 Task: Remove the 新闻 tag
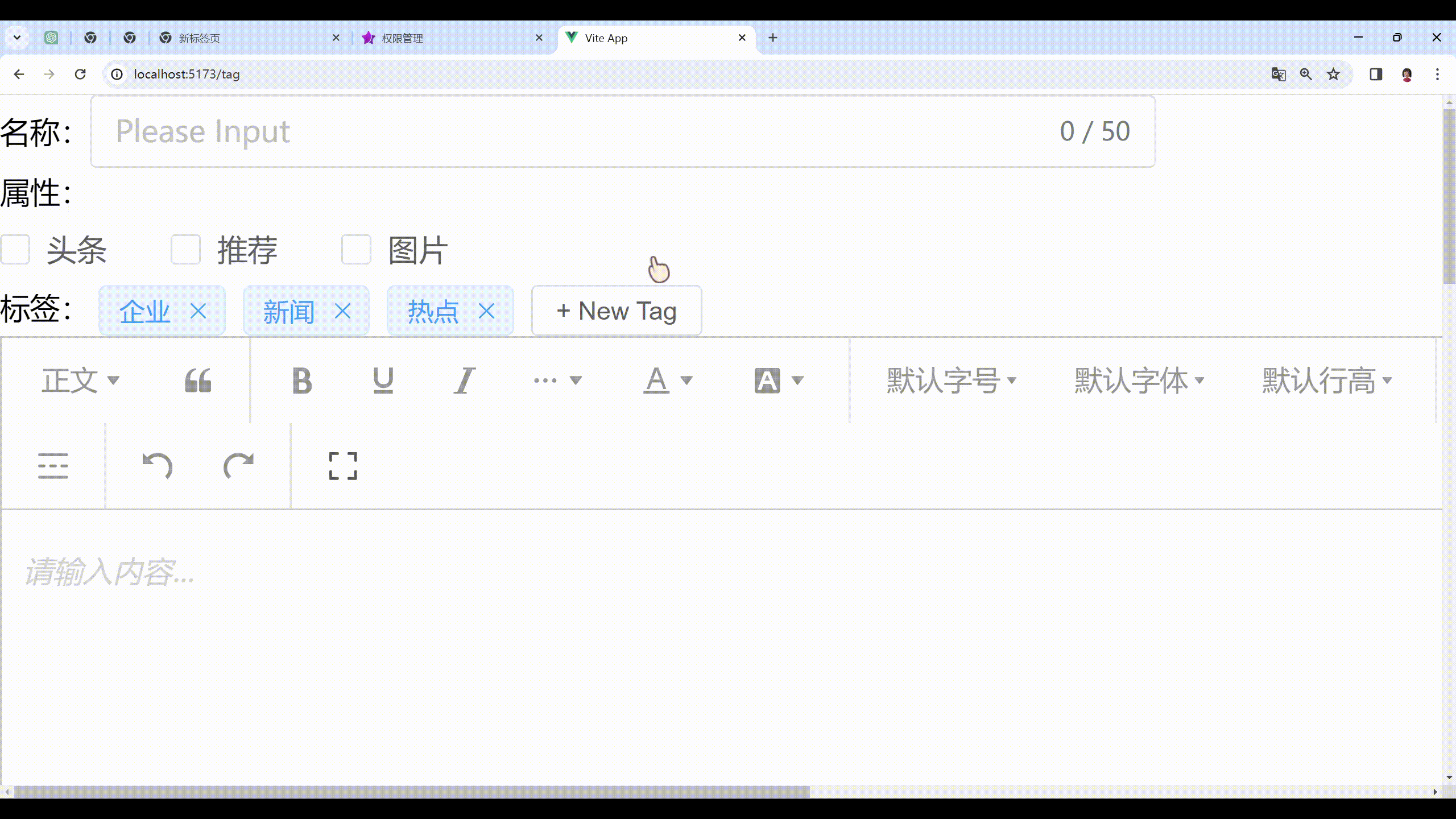pos(343,311)
